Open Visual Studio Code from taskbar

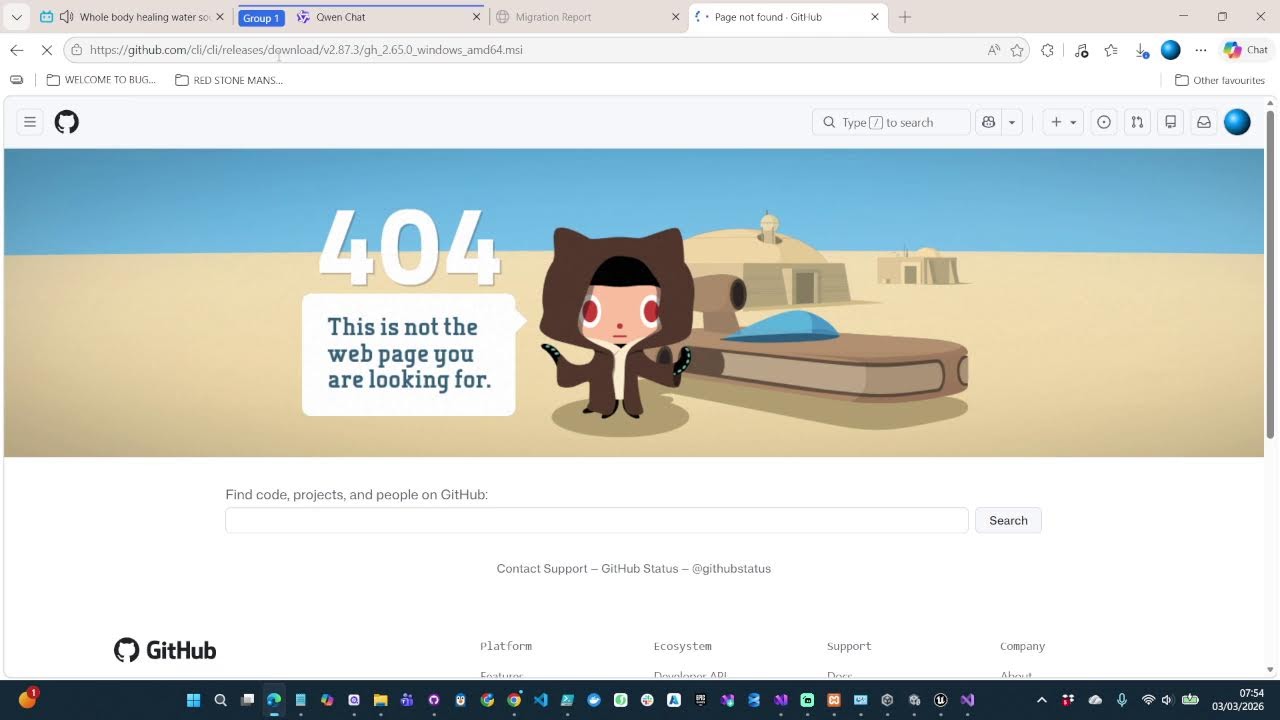pos(541,700)
